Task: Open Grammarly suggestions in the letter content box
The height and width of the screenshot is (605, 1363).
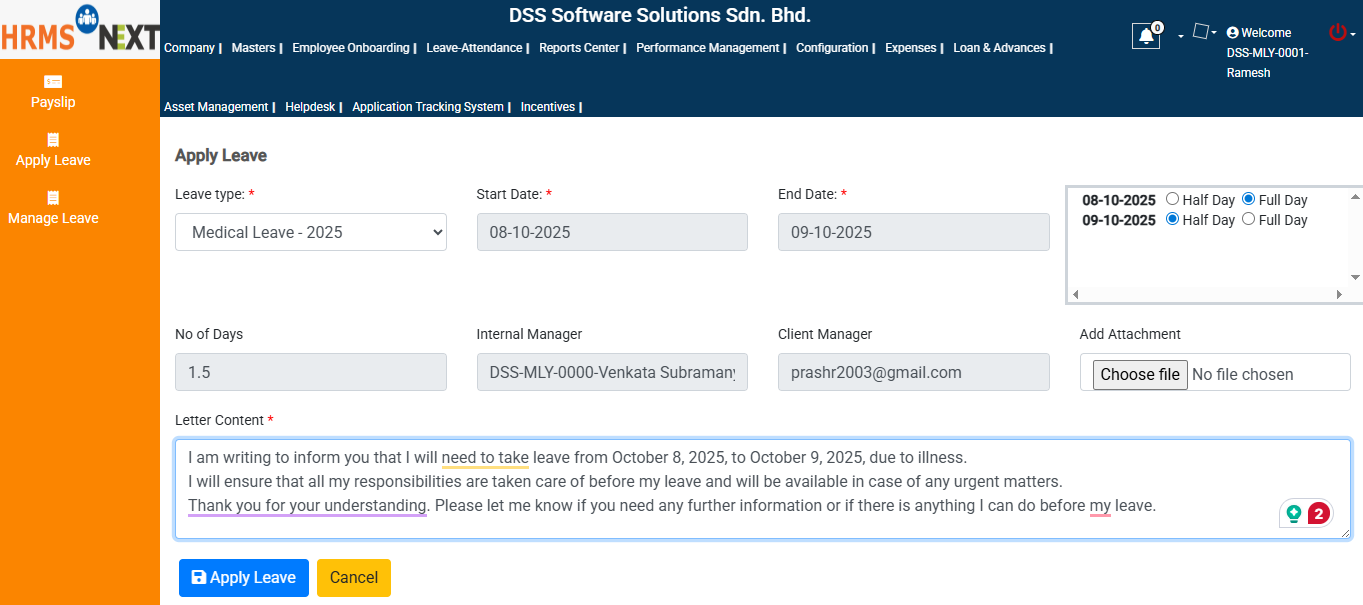Action: point(1307,512)
